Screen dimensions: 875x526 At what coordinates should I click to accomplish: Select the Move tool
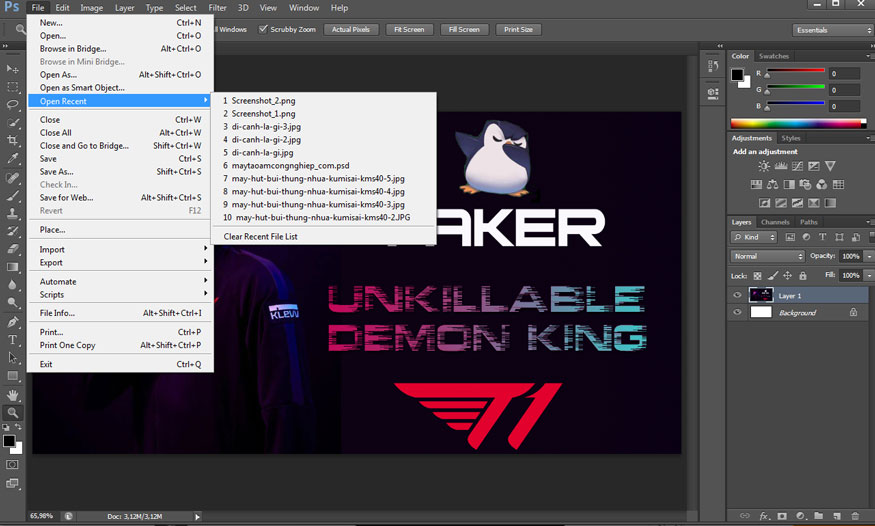(x=12, y=69)
